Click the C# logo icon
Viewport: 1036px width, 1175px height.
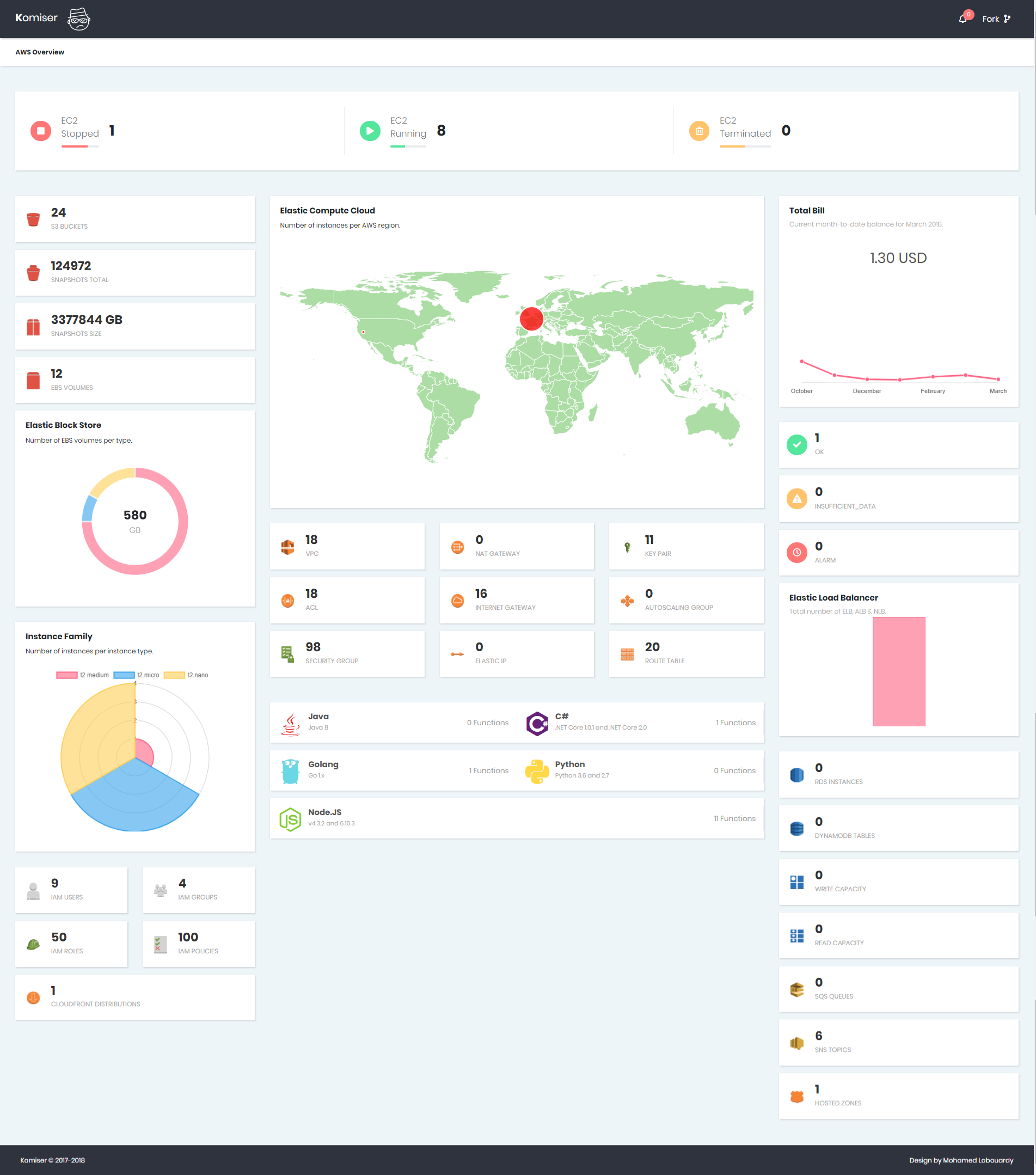537,723
